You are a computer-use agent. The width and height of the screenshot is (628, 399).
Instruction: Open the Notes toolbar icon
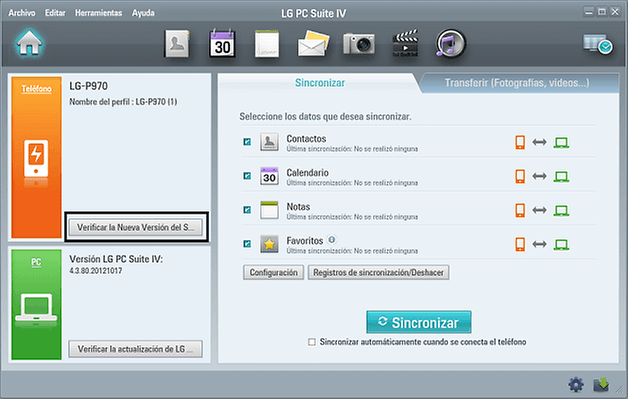267,43
